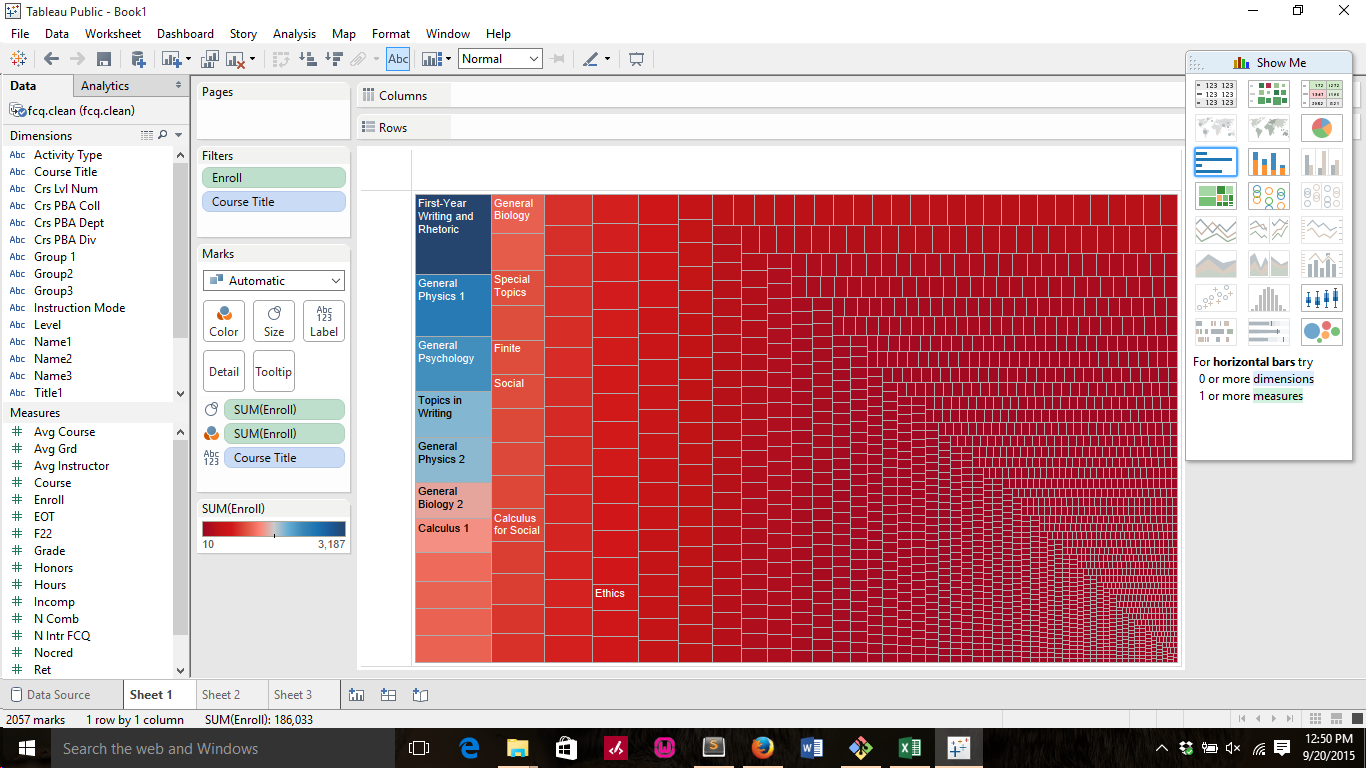Click the new dashboard tab icon at bottom
This screenshot has width=1366, height=768.
388,695
